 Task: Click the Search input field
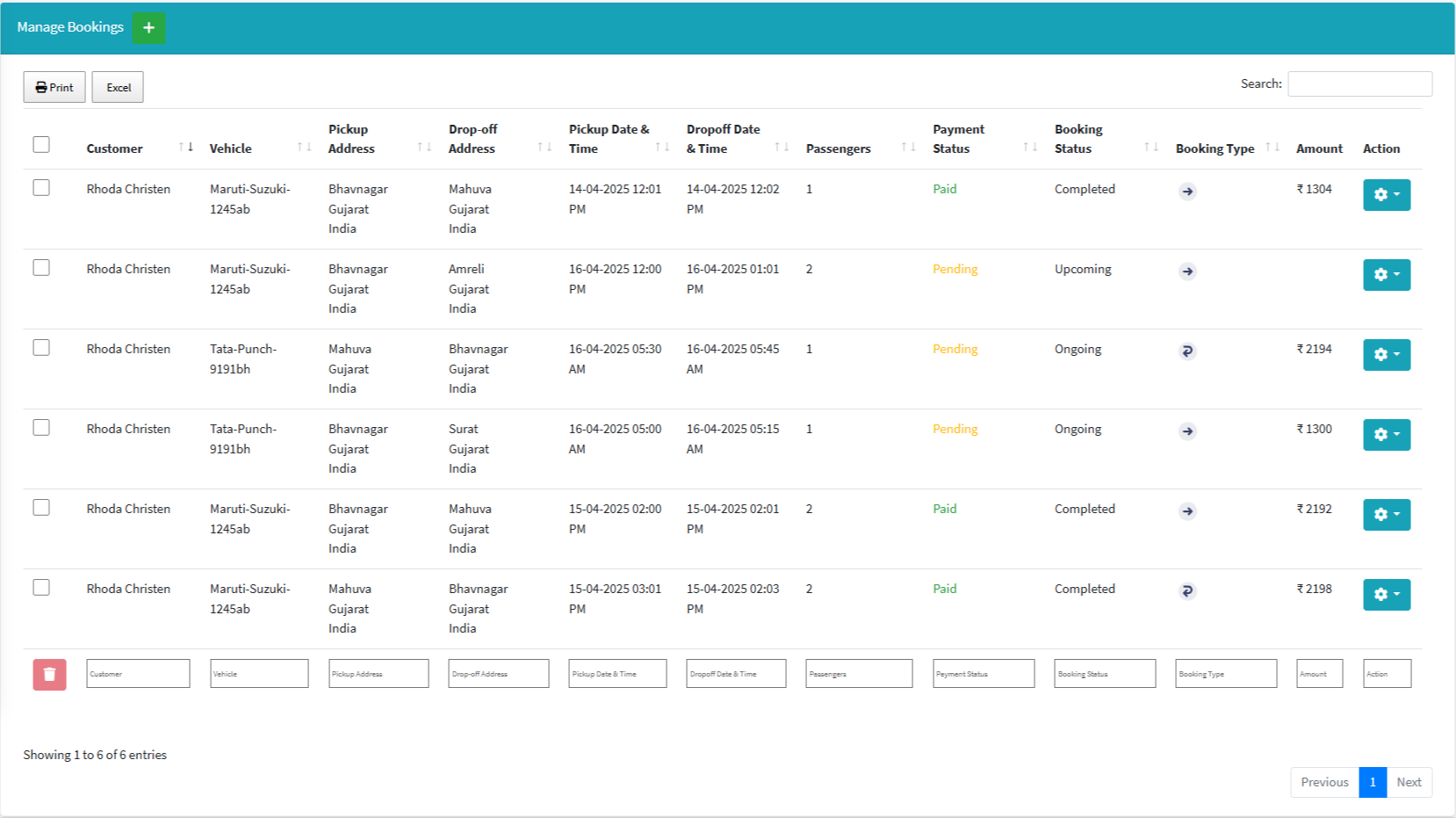pos(1359,84)
